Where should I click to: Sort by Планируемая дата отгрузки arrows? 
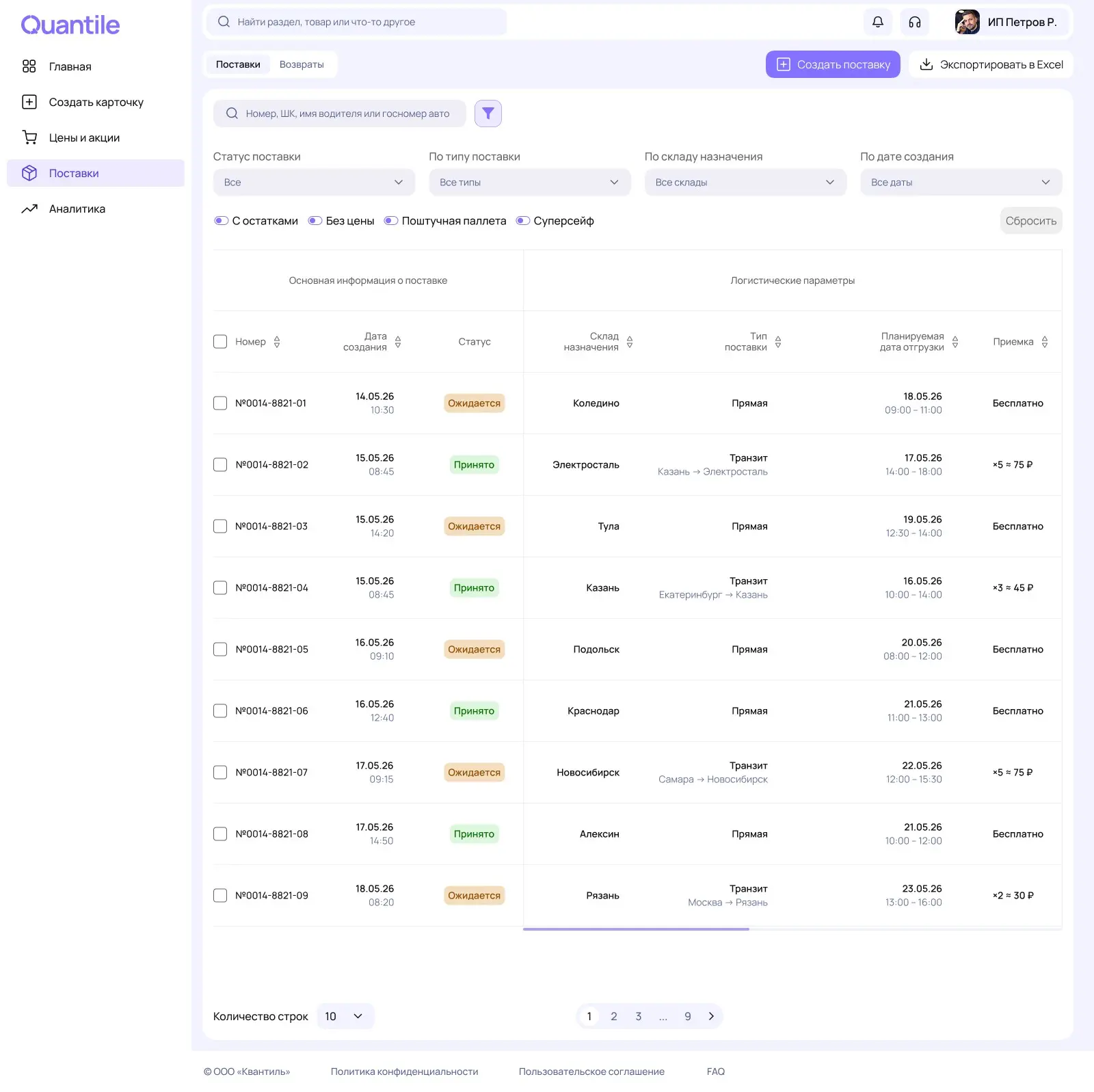(x=955, y=342)
